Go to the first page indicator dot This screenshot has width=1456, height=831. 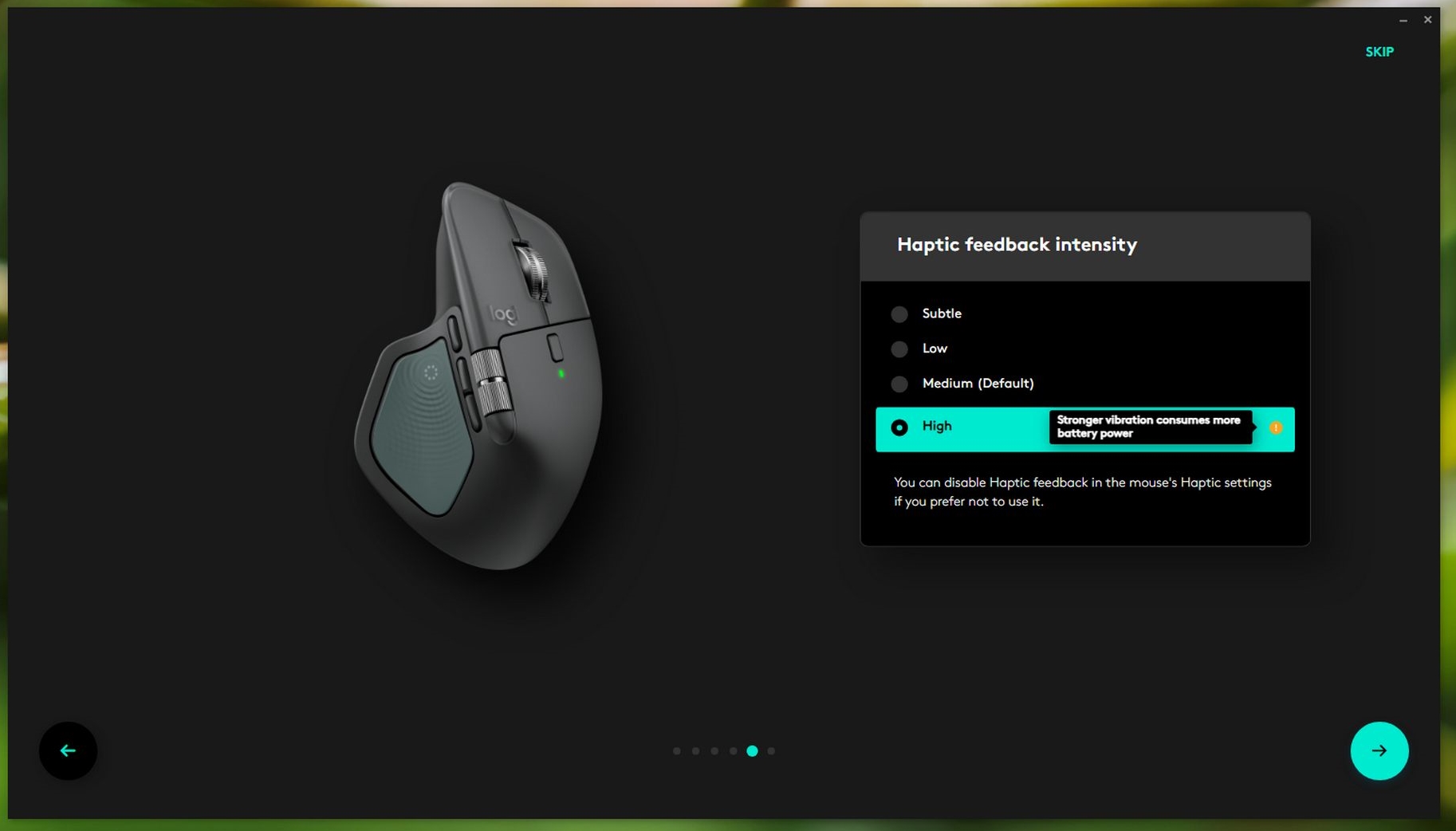tap(677, 750)
